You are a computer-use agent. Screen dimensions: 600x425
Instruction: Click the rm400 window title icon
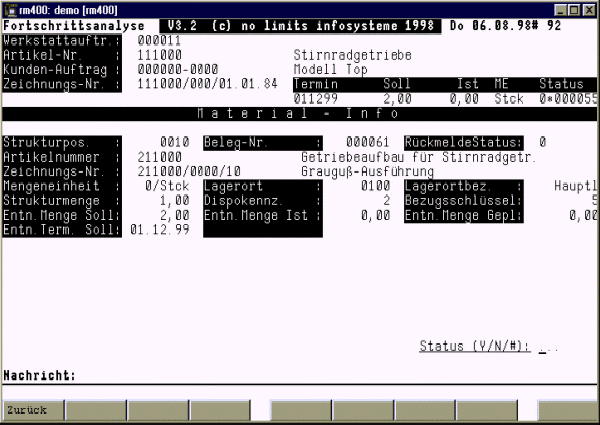9,8
